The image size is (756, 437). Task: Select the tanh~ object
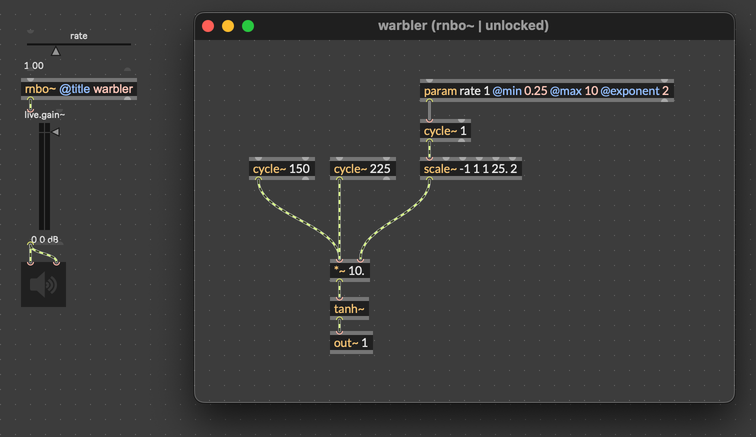(349, 309)
